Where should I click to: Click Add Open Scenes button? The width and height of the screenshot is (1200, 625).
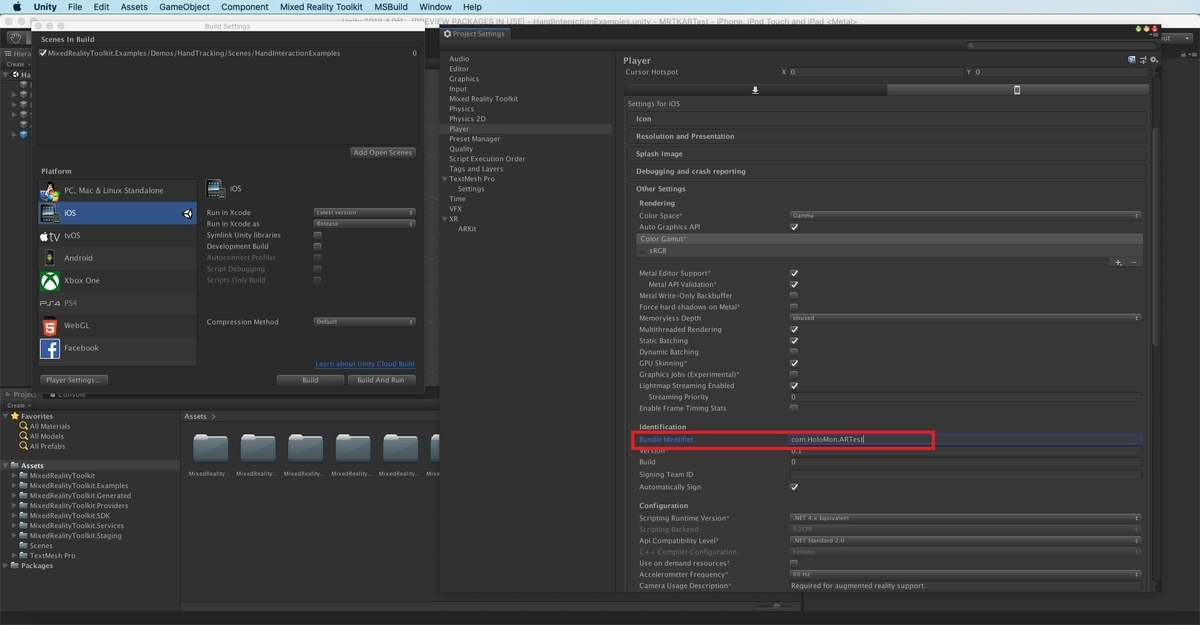click(x=383, y=153)
